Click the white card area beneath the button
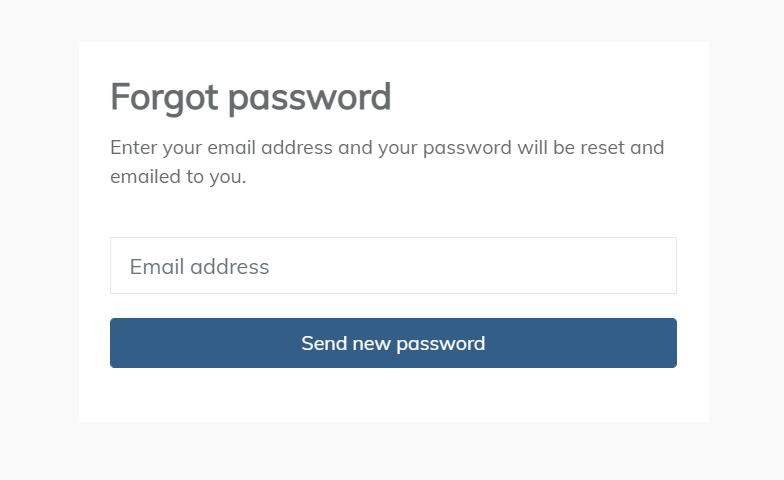Viewport: 784px width, 480px height. pyautogui.click(x=393, y=395)
